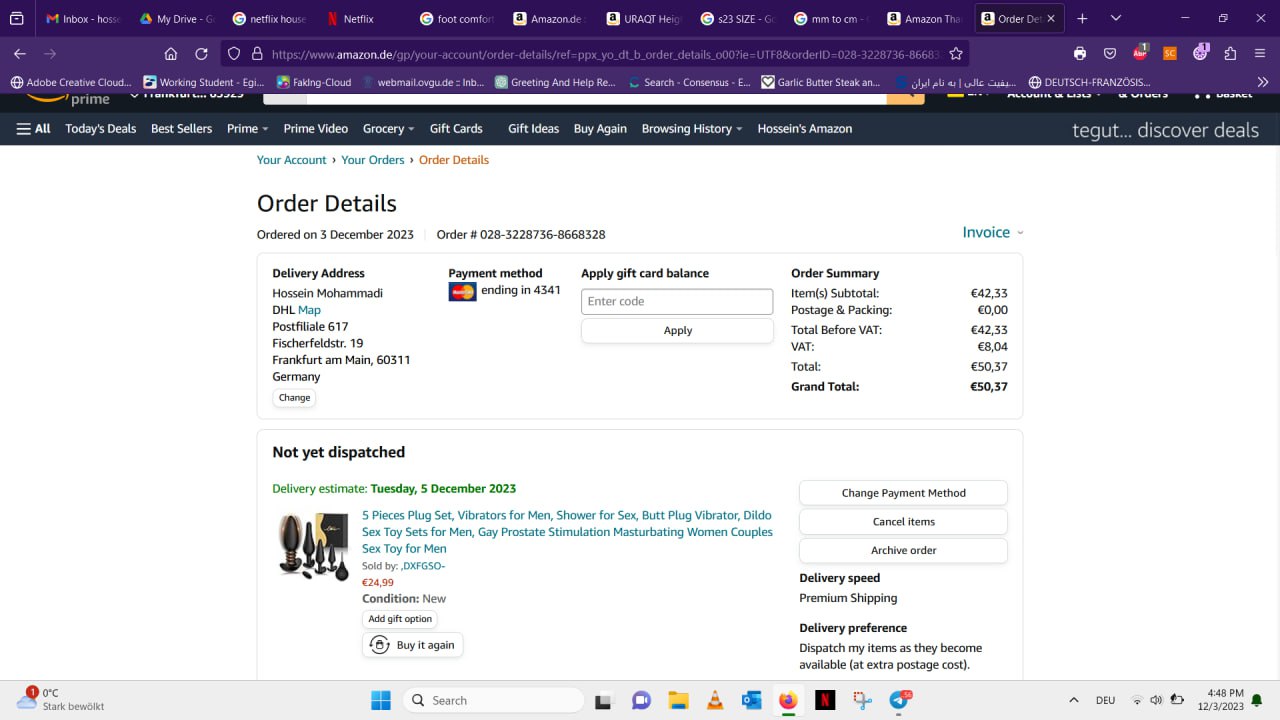This screenshot has width=1280, height=720.
Task: Open Today's Deals in the nav bar
Action: tap(100, 129)
